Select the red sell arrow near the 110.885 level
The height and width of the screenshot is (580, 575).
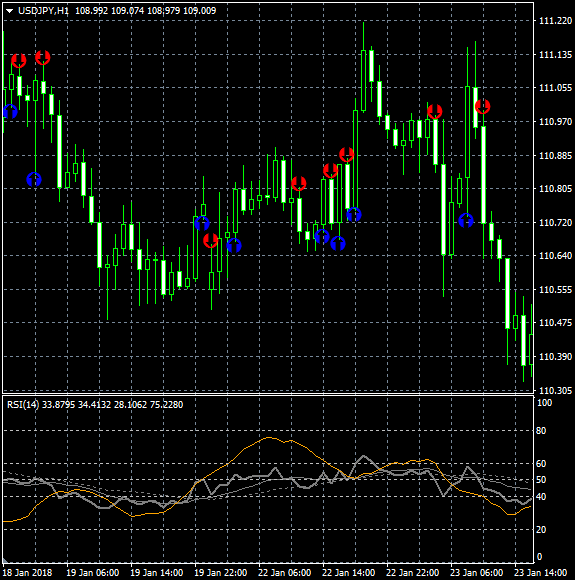(x=346, y=155)
